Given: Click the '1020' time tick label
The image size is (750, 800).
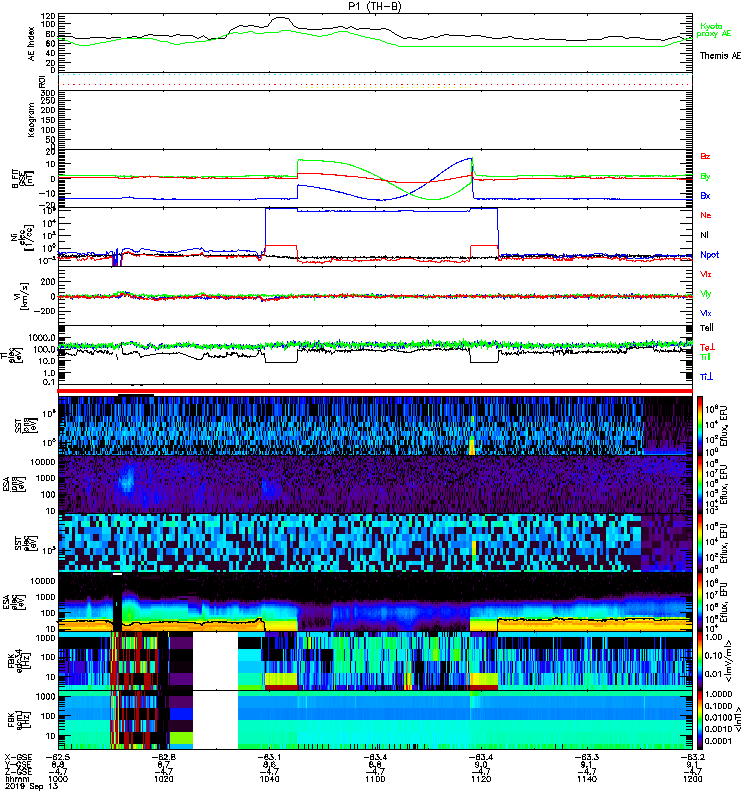Looking at the screenshot, I should 164,779.
